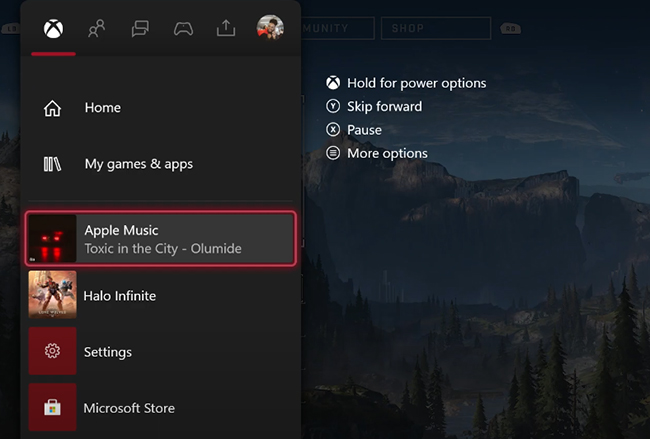Image resolution: width=650 pixels, height=439 pixels.
Task: Open the capture and share icon
Action: point(226,28)
